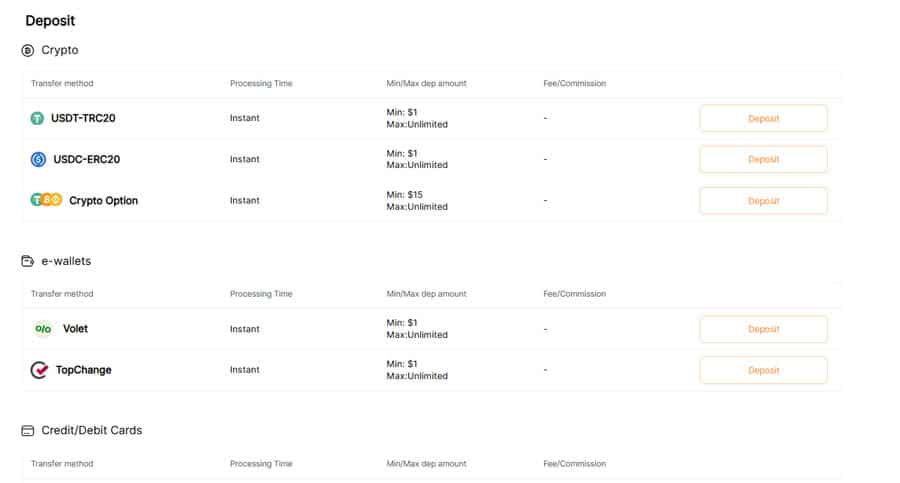The height and width of the screenshot is (483, 900).
Task: Open the TopChange transfer method label
Action: click(84, 370)
